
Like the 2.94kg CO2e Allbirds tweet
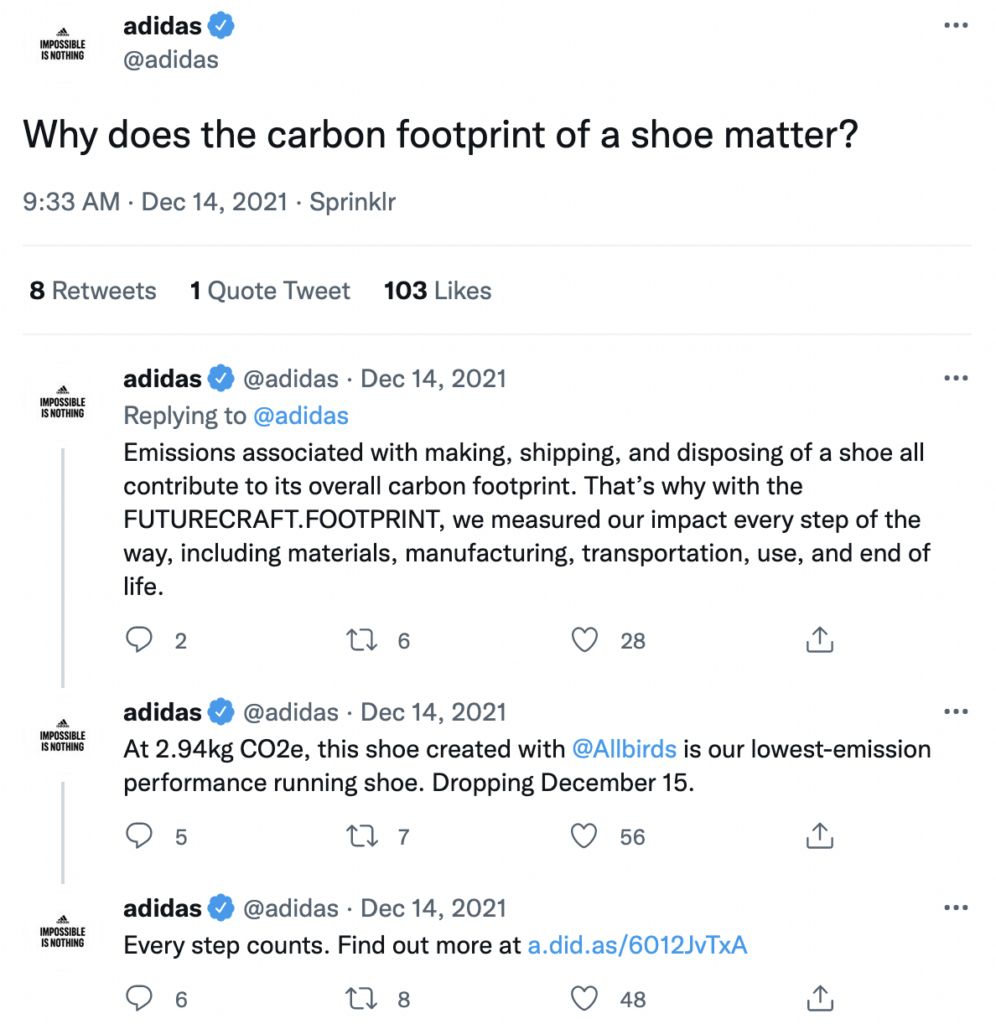pos(584,836)
